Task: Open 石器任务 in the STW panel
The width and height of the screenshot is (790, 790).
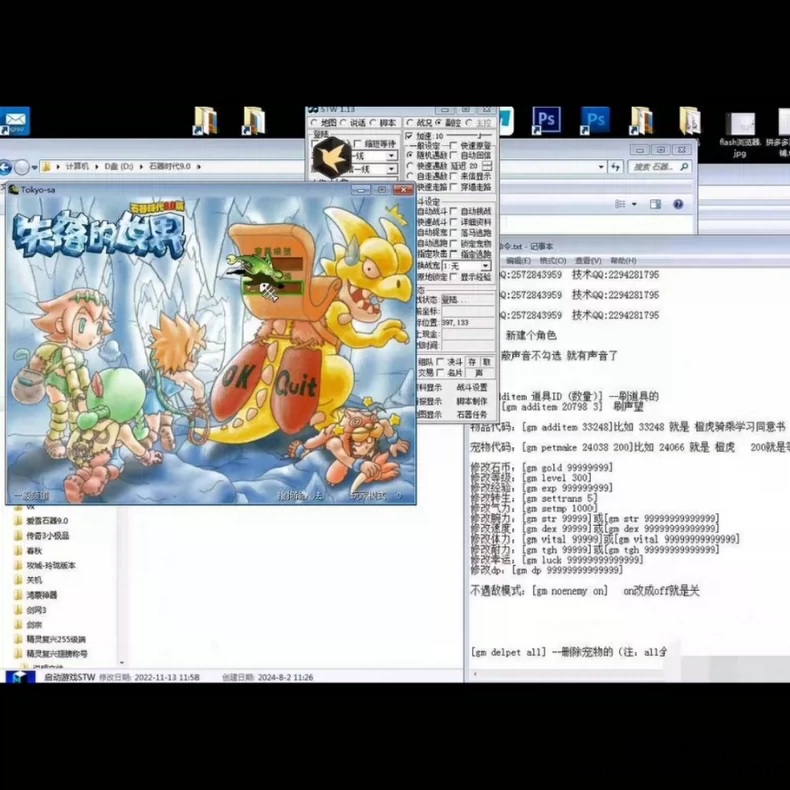Action: coord(472,414)
